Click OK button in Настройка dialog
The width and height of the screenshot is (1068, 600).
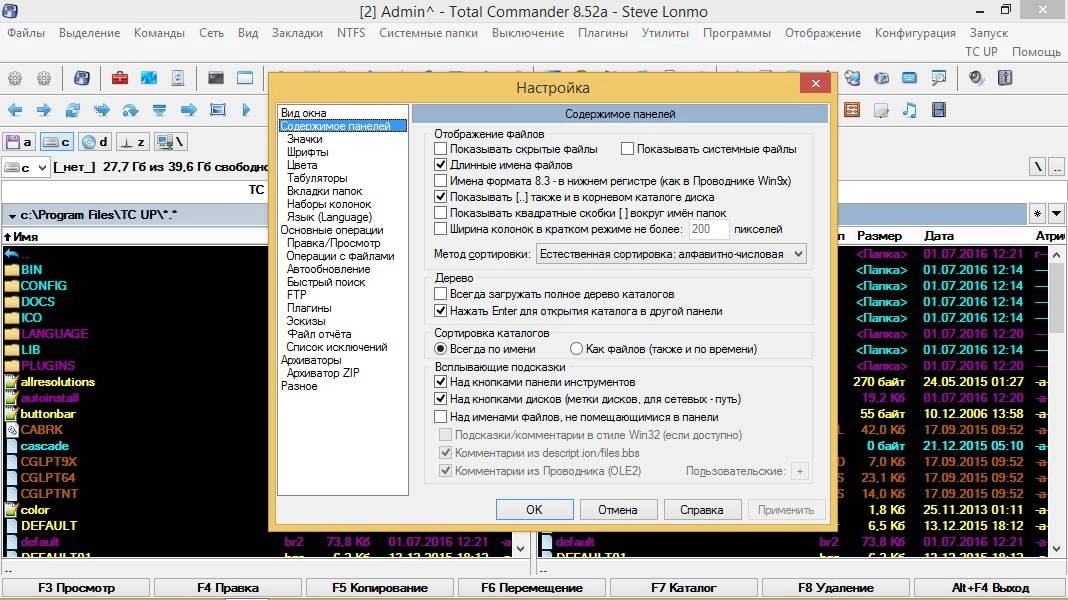[x=535, y=509]
